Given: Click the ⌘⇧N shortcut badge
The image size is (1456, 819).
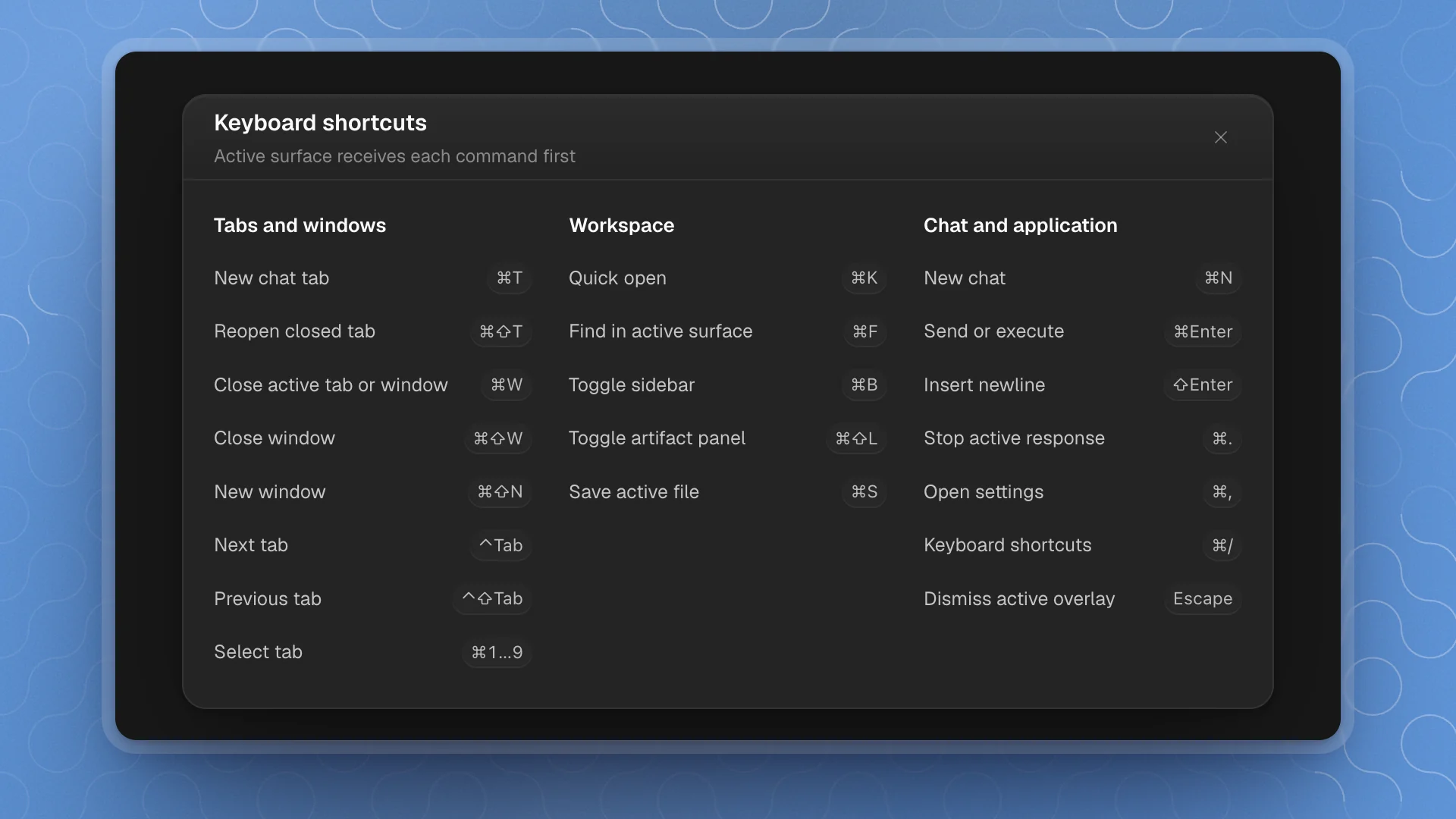Looking at the screenshot, I should (x=500, y=492).
